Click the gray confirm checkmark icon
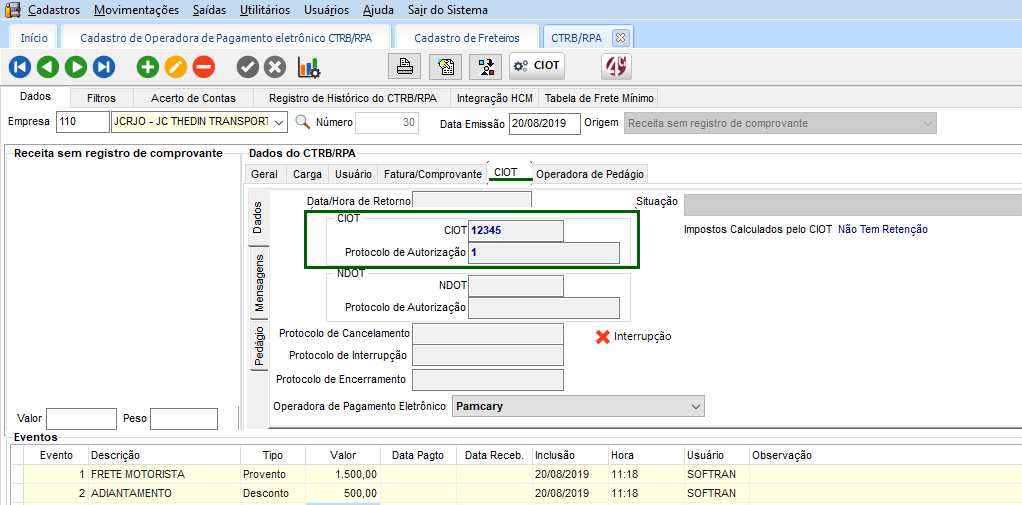The image size is (1022, 505). 247,67
